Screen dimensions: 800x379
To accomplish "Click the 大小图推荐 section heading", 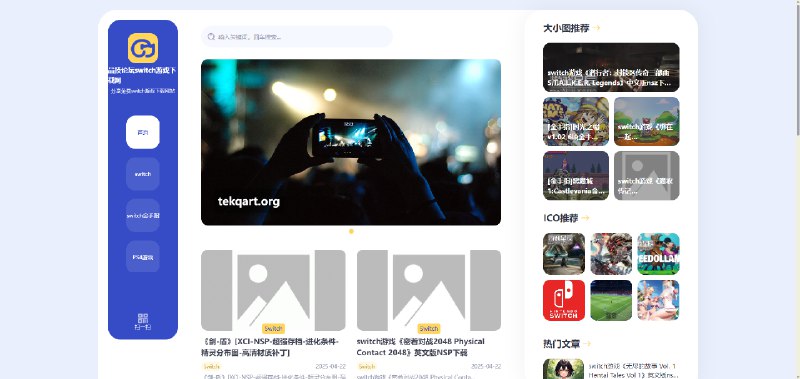I will click(x=566, y=28).
